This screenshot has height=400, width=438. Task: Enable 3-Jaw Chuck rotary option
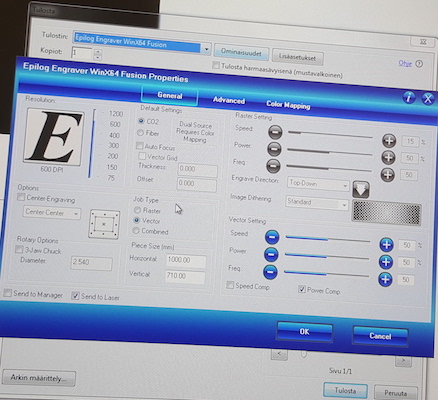19,249
